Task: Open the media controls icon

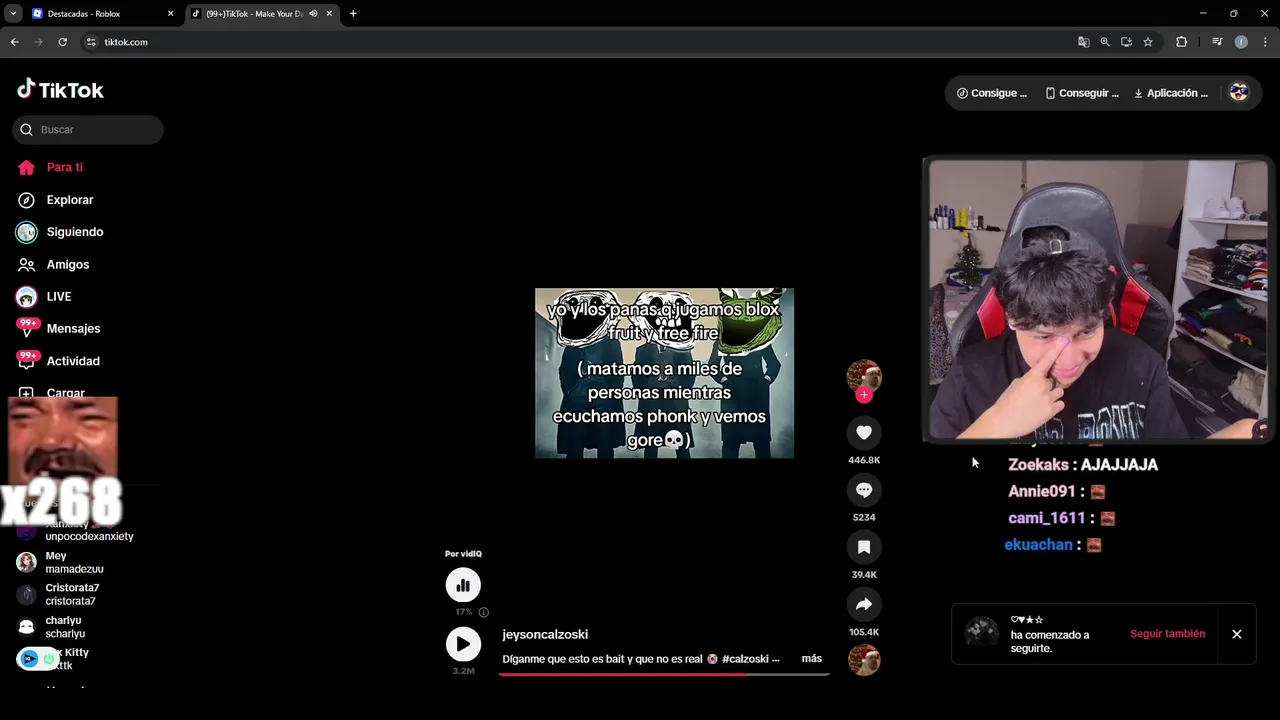Action: [1217, 42]
